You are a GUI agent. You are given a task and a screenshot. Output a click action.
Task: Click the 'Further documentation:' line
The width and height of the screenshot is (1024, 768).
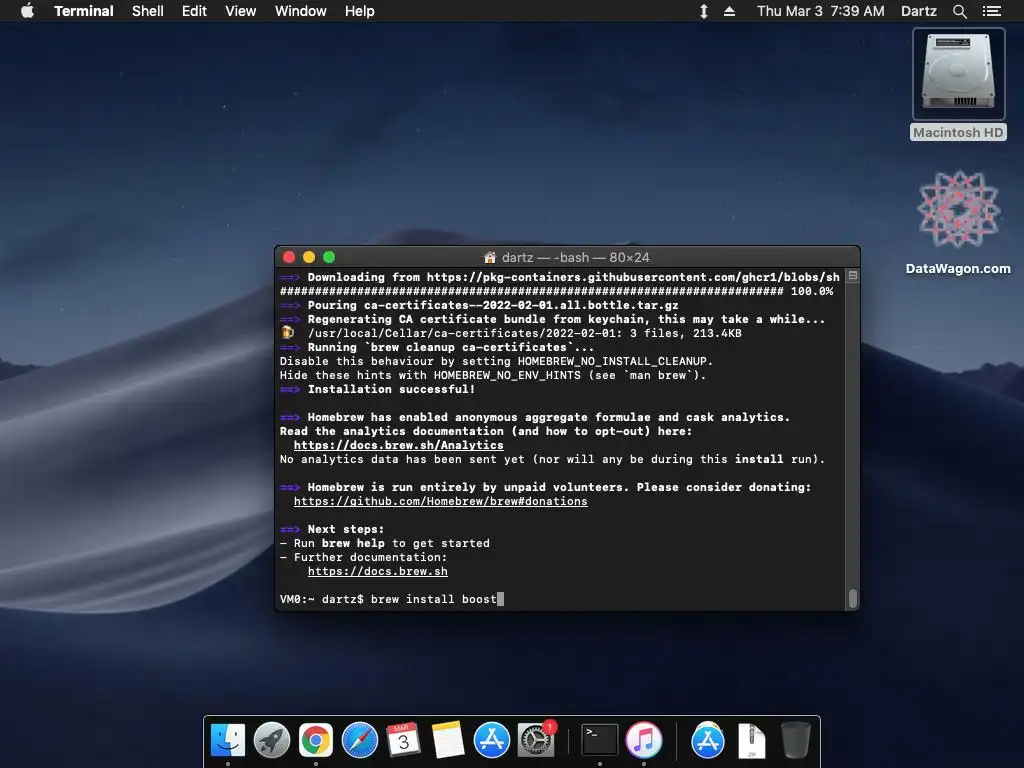click(x=363, y=558)
